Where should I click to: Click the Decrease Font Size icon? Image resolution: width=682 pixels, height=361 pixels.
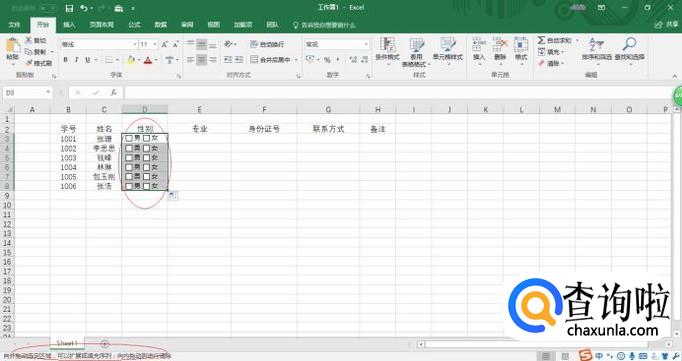click(176, 44)
